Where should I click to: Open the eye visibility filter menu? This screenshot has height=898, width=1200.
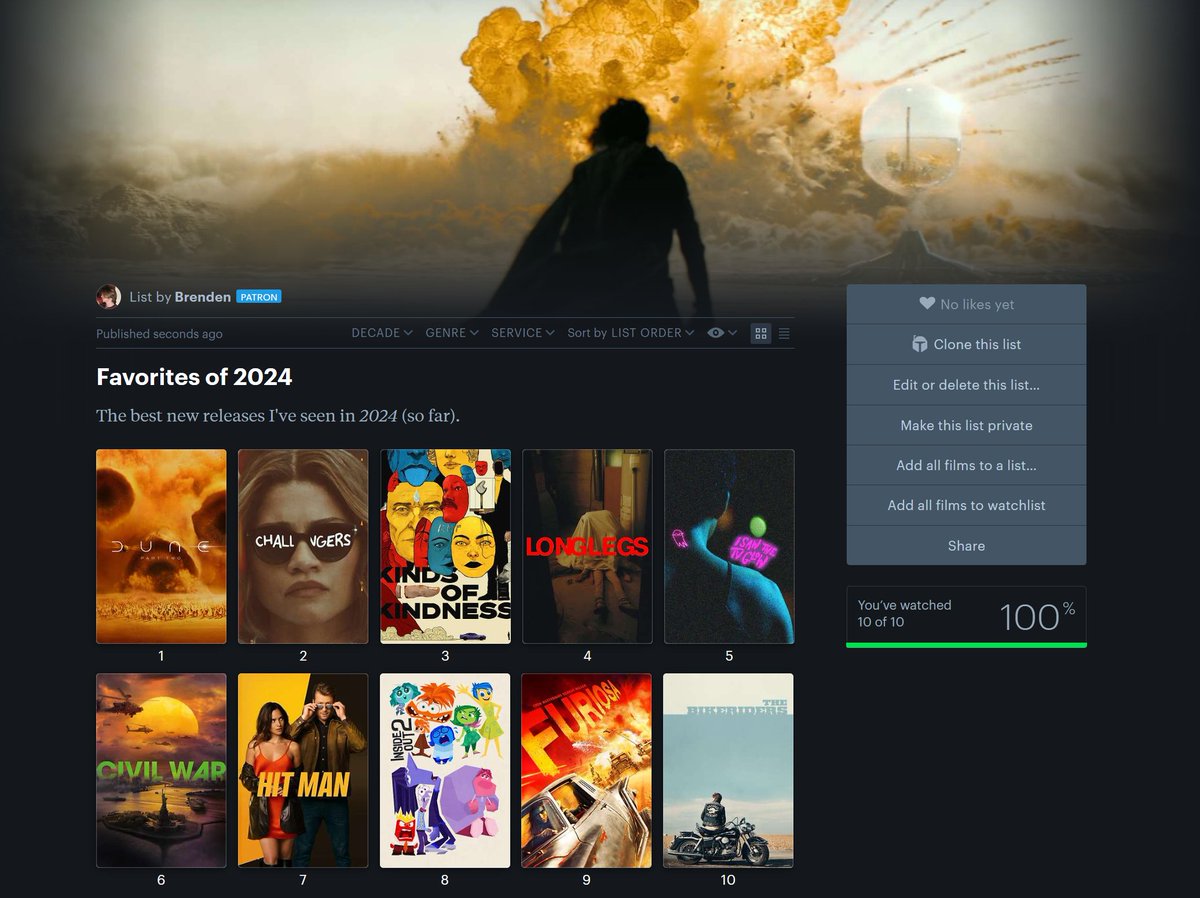click(x=722, y=333)
